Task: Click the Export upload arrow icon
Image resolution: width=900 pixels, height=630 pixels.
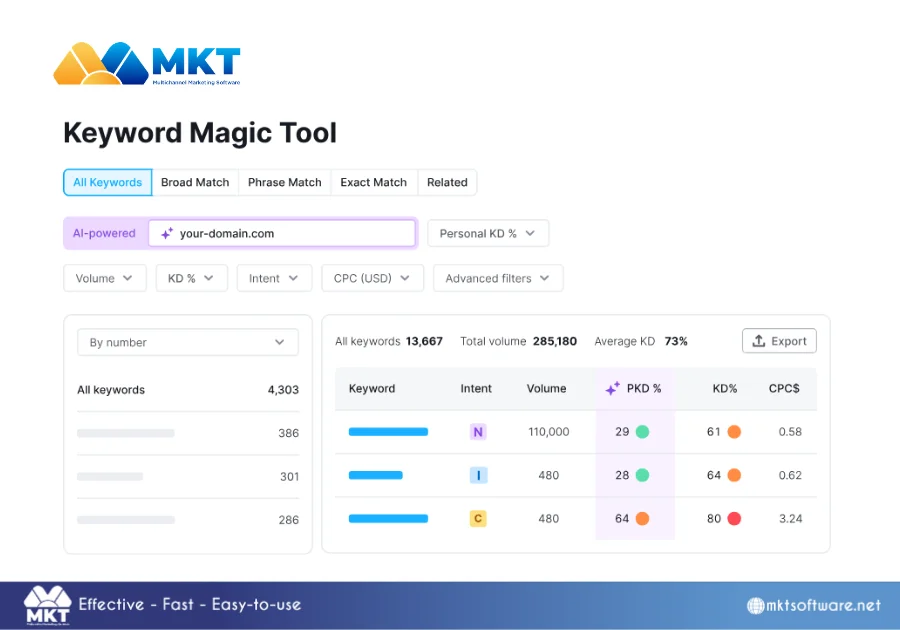Action: 759,341
